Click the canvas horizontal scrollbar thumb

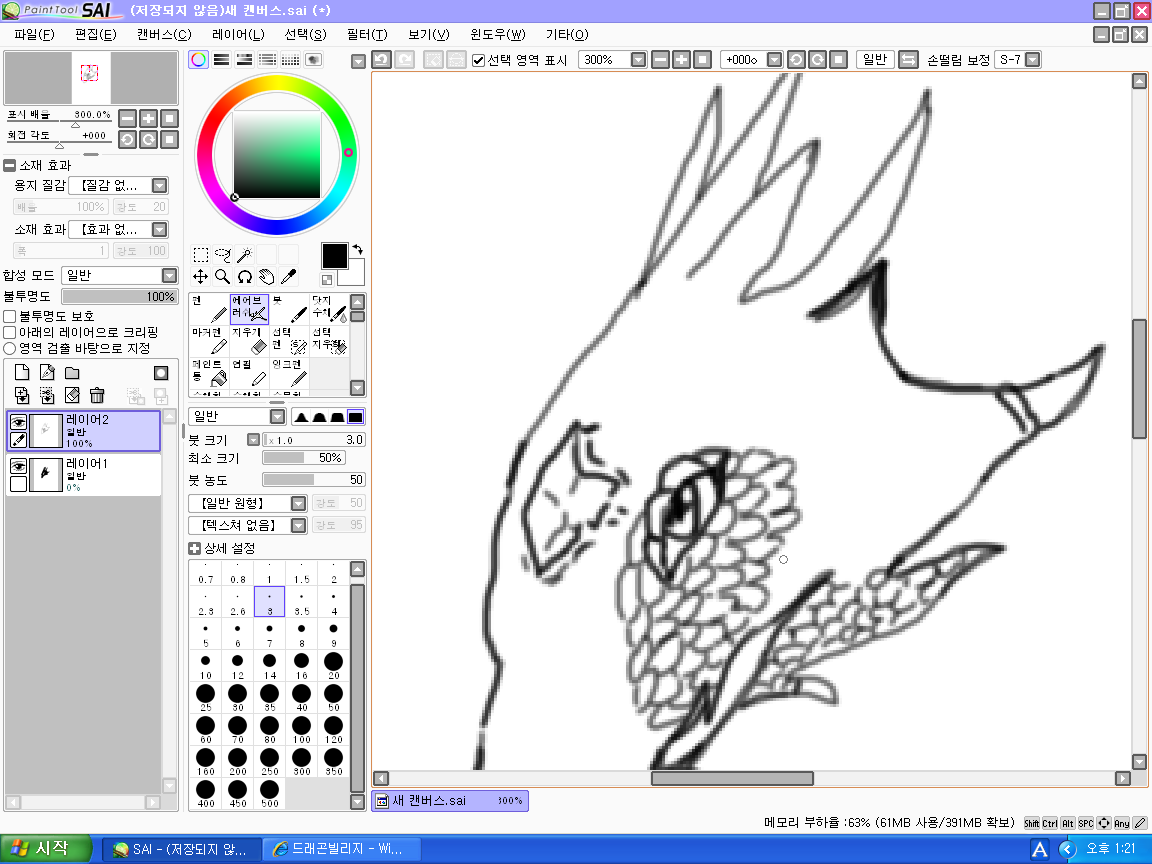tap(732, 778)
